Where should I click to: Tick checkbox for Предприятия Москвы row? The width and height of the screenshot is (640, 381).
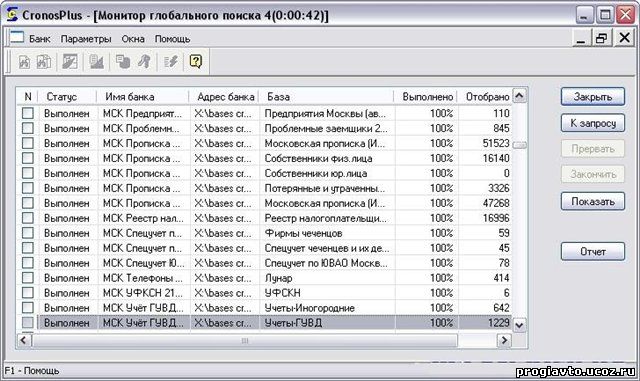(28, 113)
